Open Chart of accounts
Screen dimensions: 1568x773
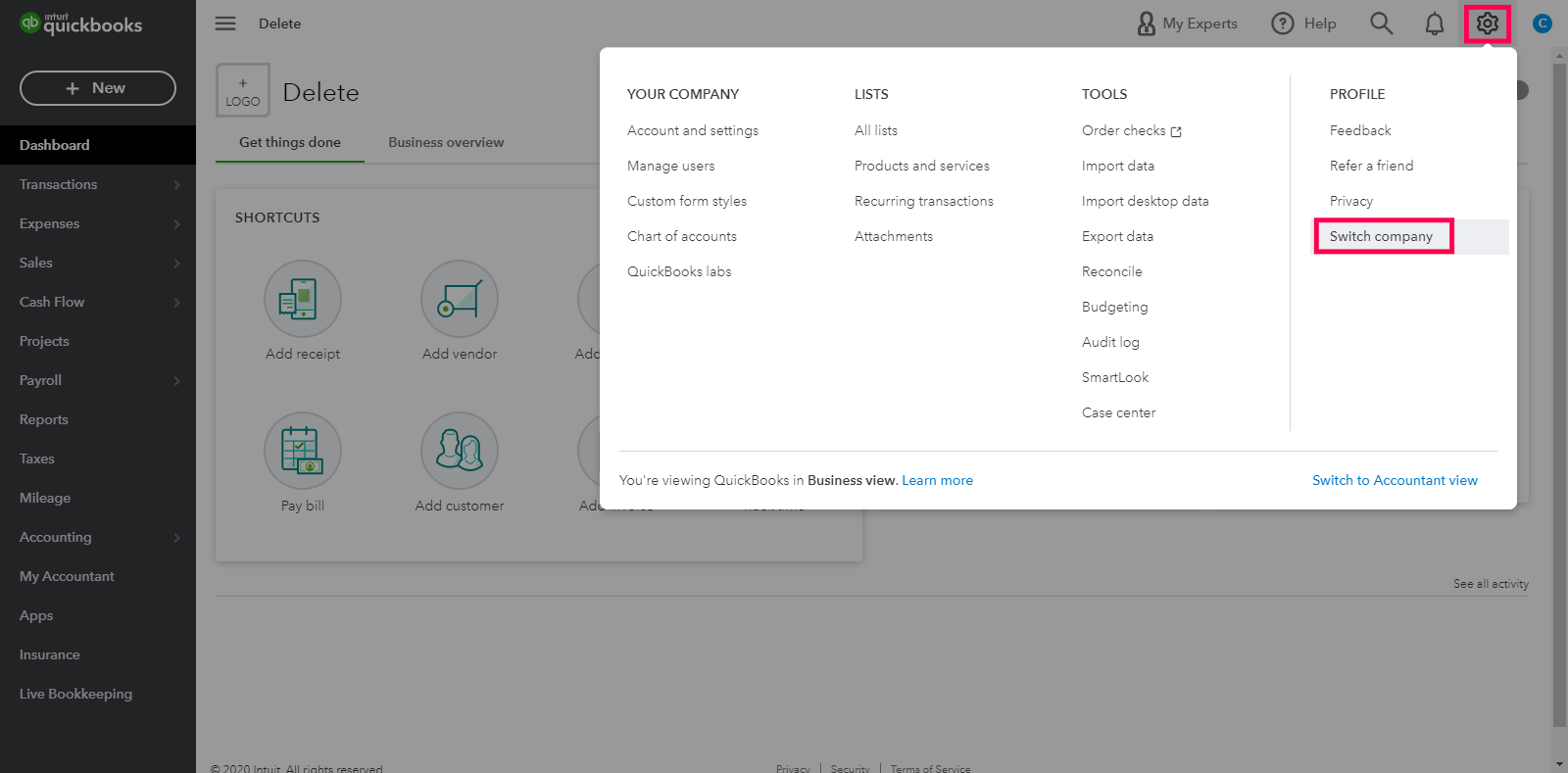pos(682,236)
